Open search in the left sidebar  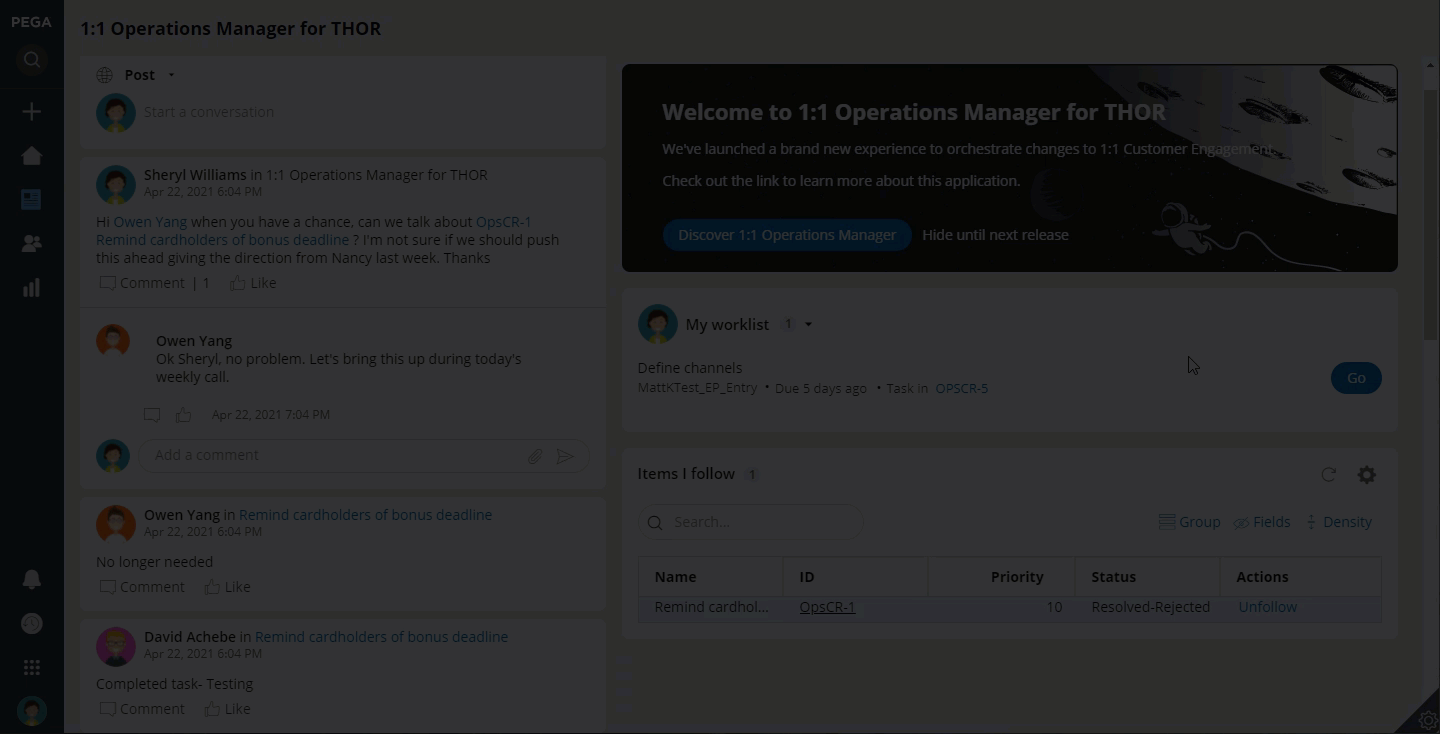[x=32, y=60]
